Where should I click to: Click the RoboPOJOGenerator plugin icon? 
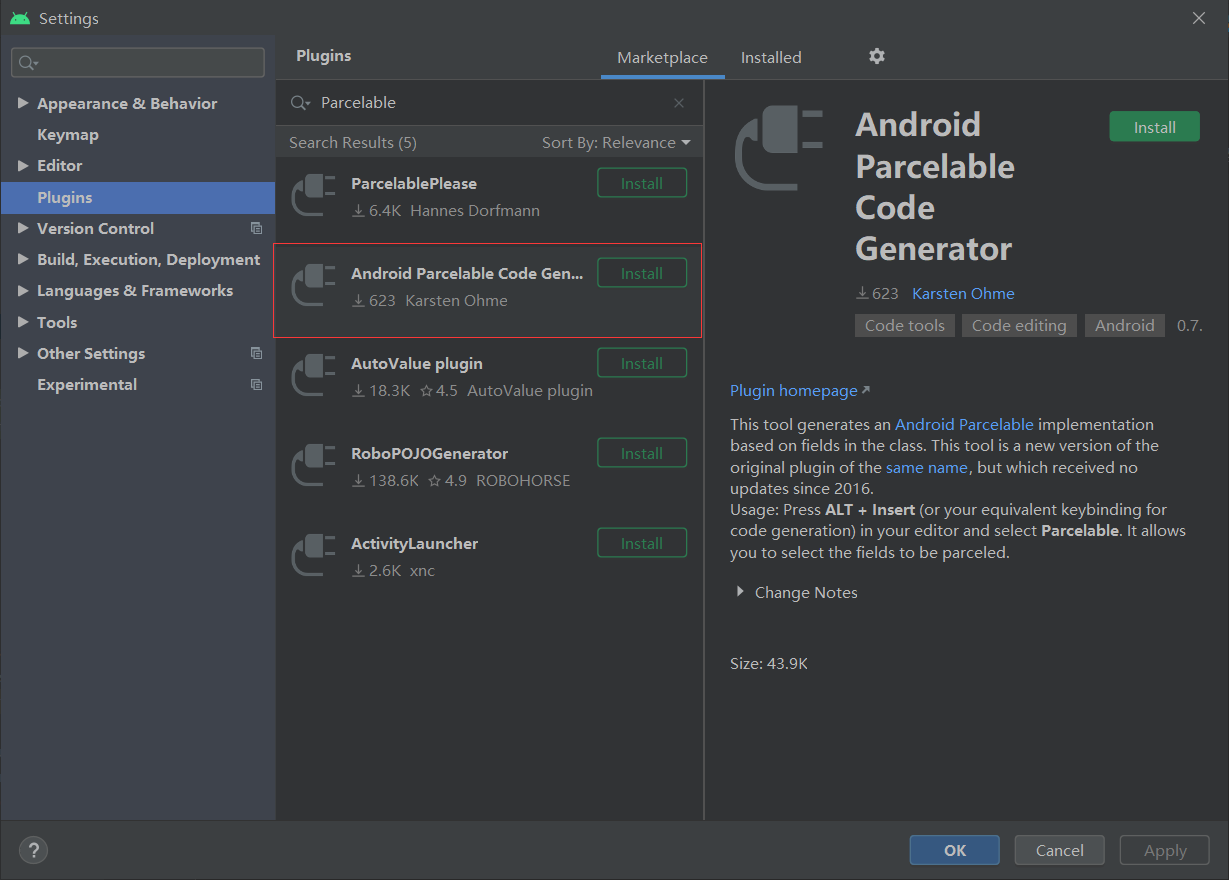pos(314,465)
